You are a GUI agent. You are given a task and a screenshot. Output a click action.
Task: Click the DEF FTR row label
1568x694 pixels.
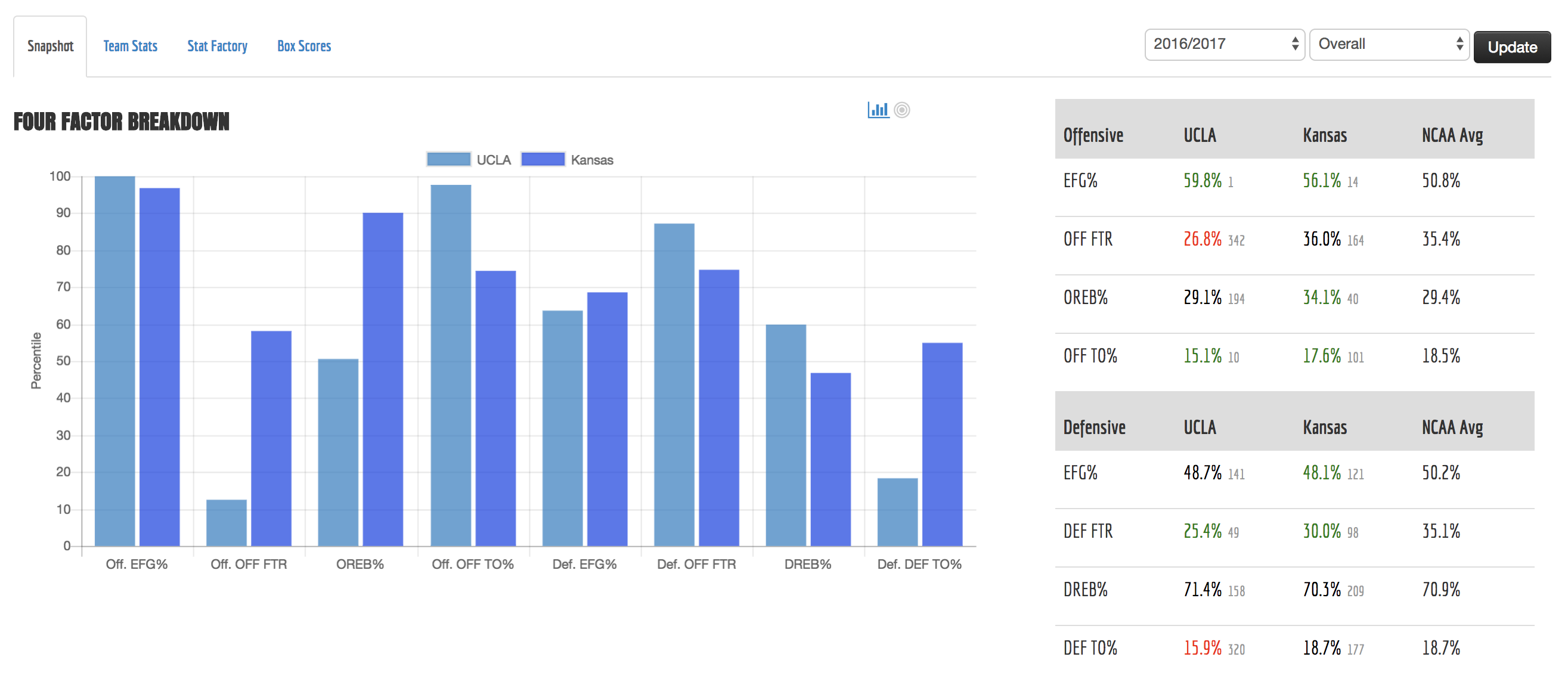[x=1087, y=531]
